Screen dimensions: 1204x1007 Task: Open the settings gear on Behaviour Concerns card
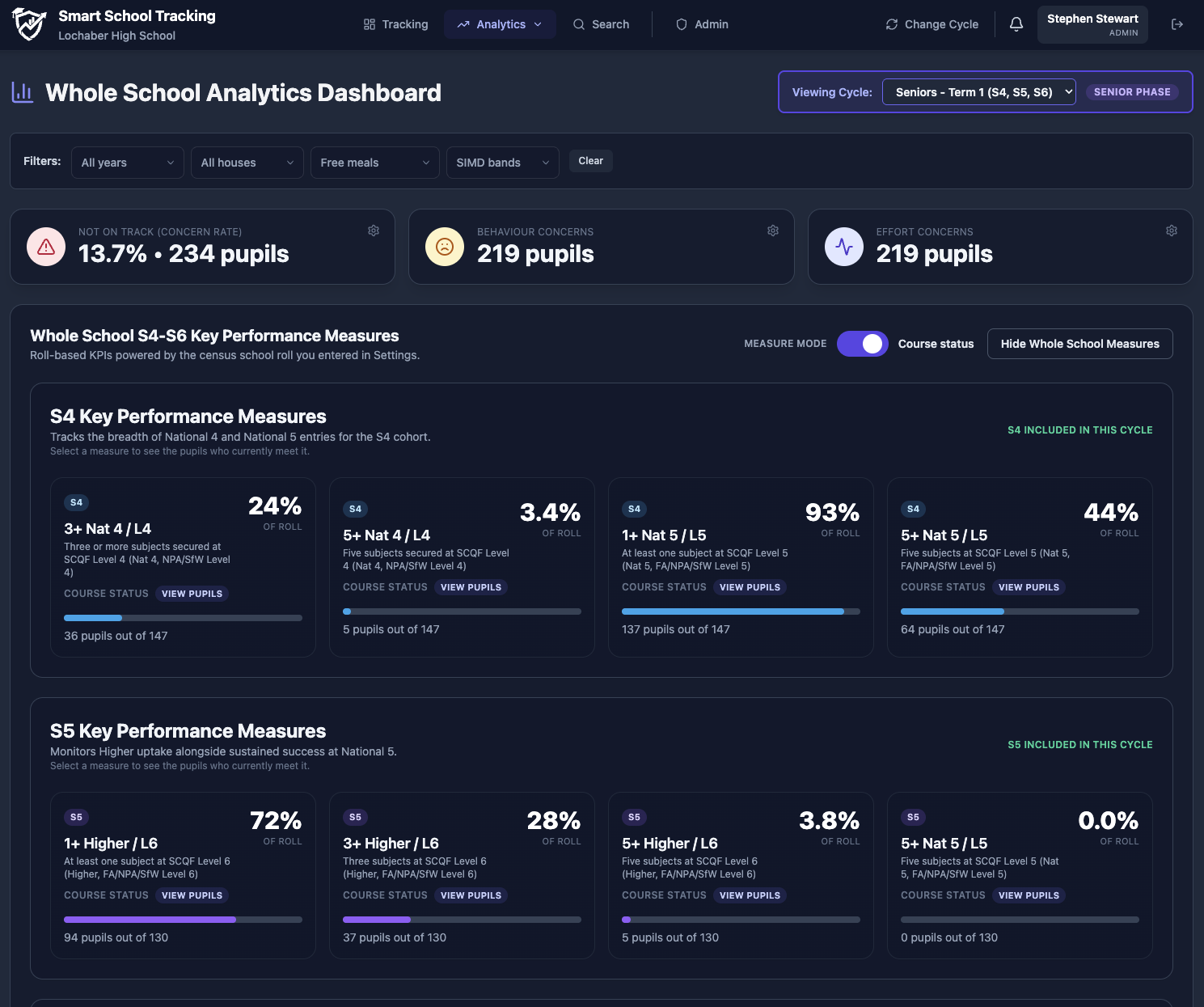[x=772, y=231]
